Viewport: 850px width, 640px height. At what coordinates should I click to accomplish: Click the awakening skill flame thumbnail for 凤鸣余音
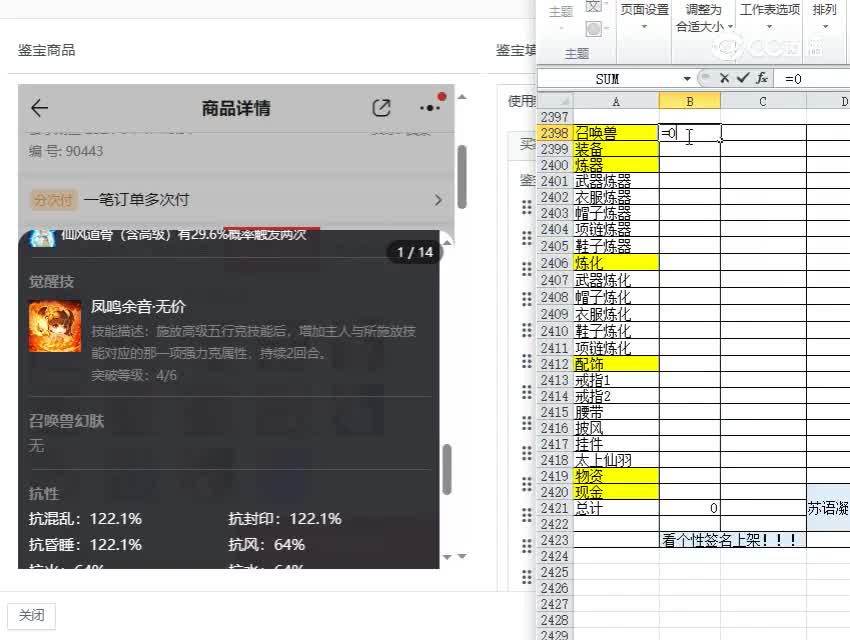click(53, 324)
